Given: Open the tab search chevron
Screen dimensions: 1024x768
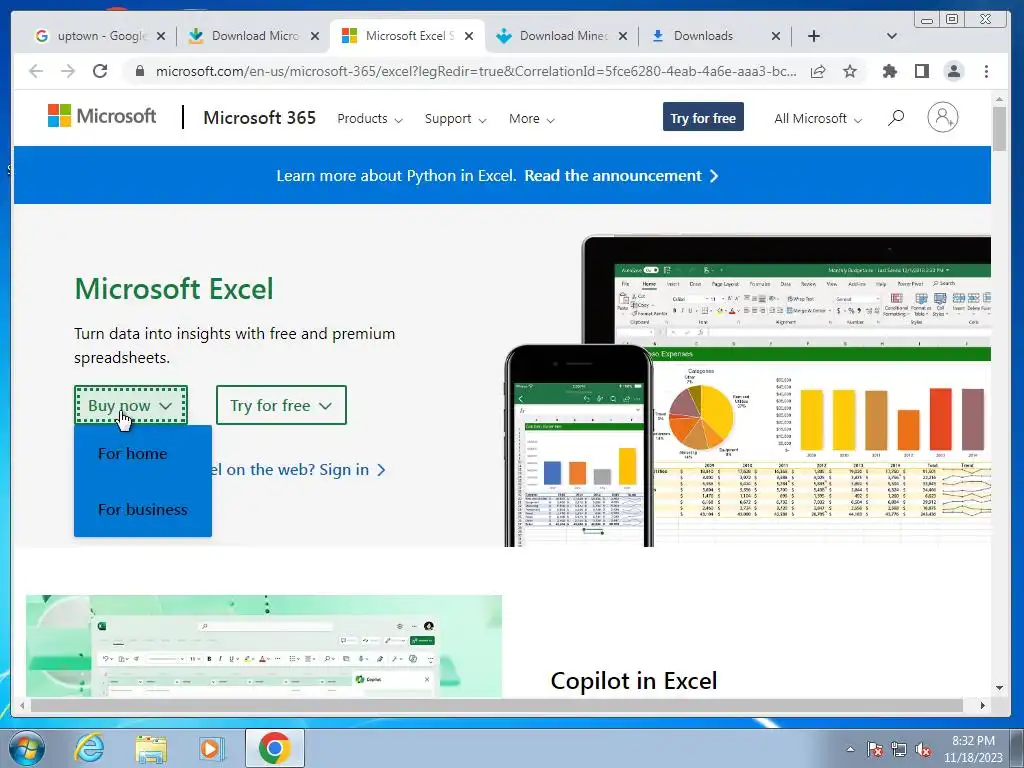Looking at the screenshot, I should click(891, 36).
